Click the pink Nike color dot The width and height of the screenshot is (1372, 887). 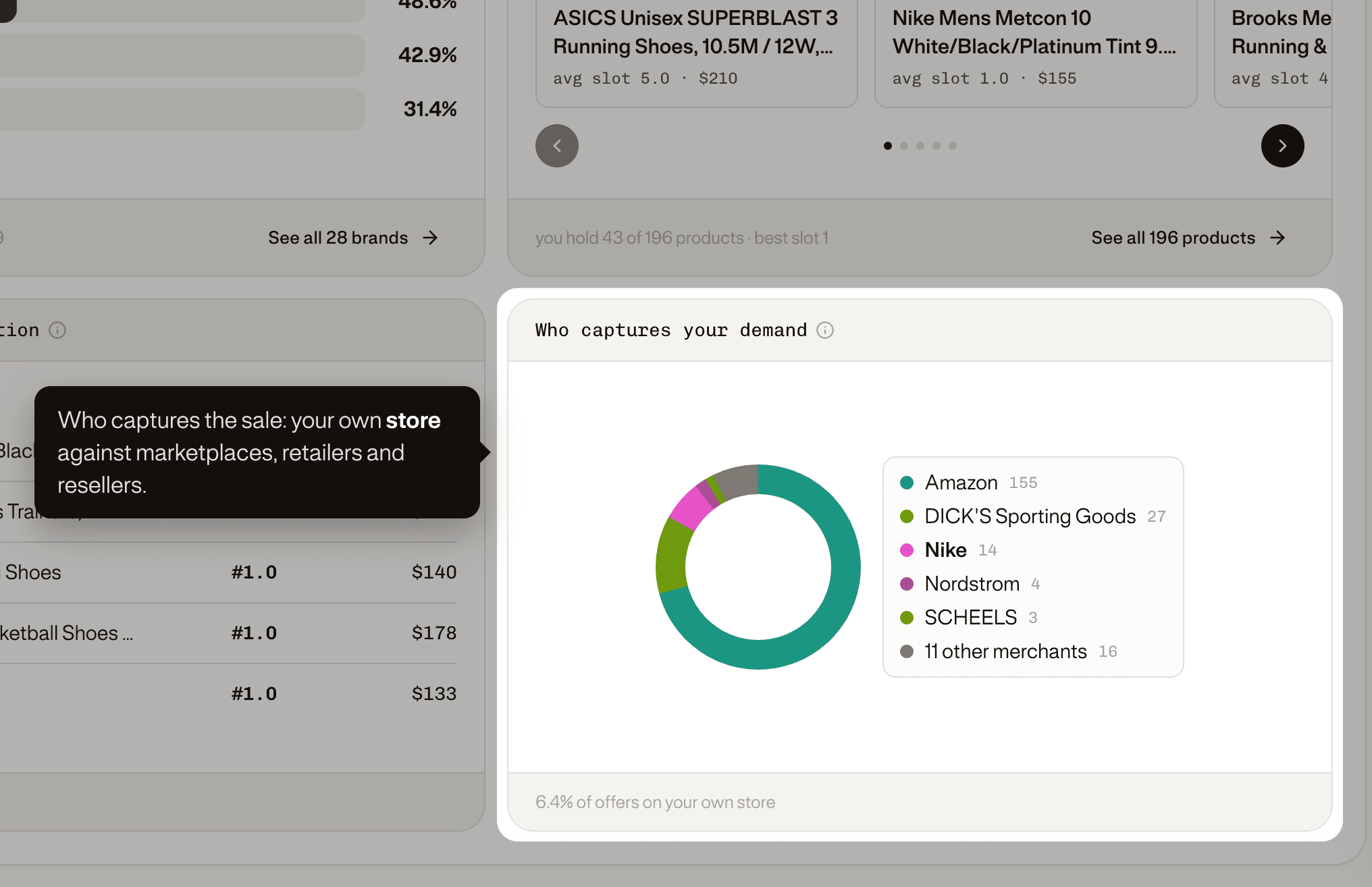tap(907, 550)
